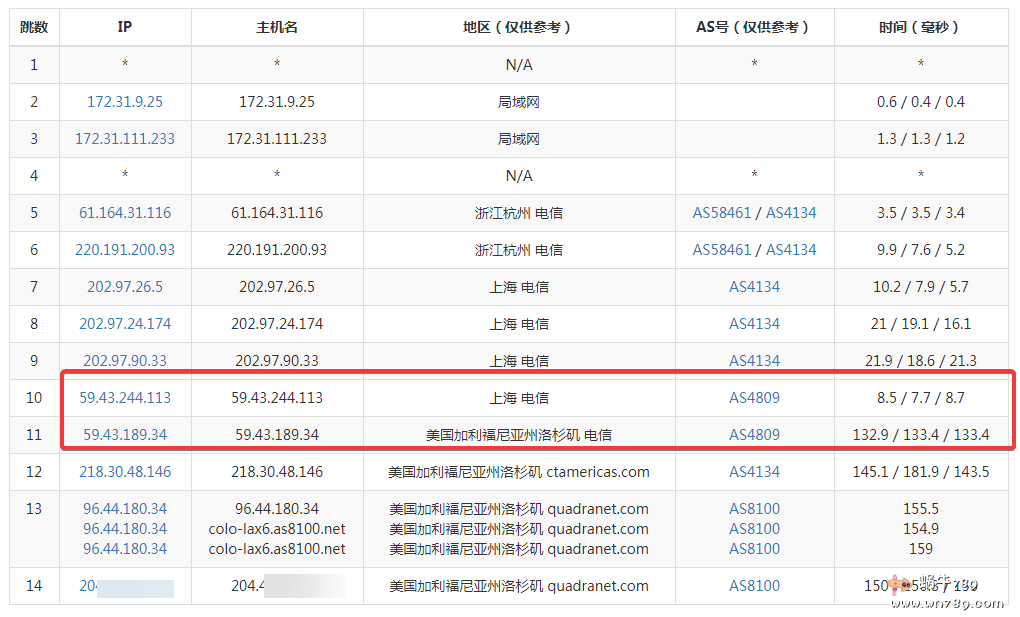Click the hostname colo-lax6.as8100.net
The image size is (1020, 617).
tap(276, 528)
